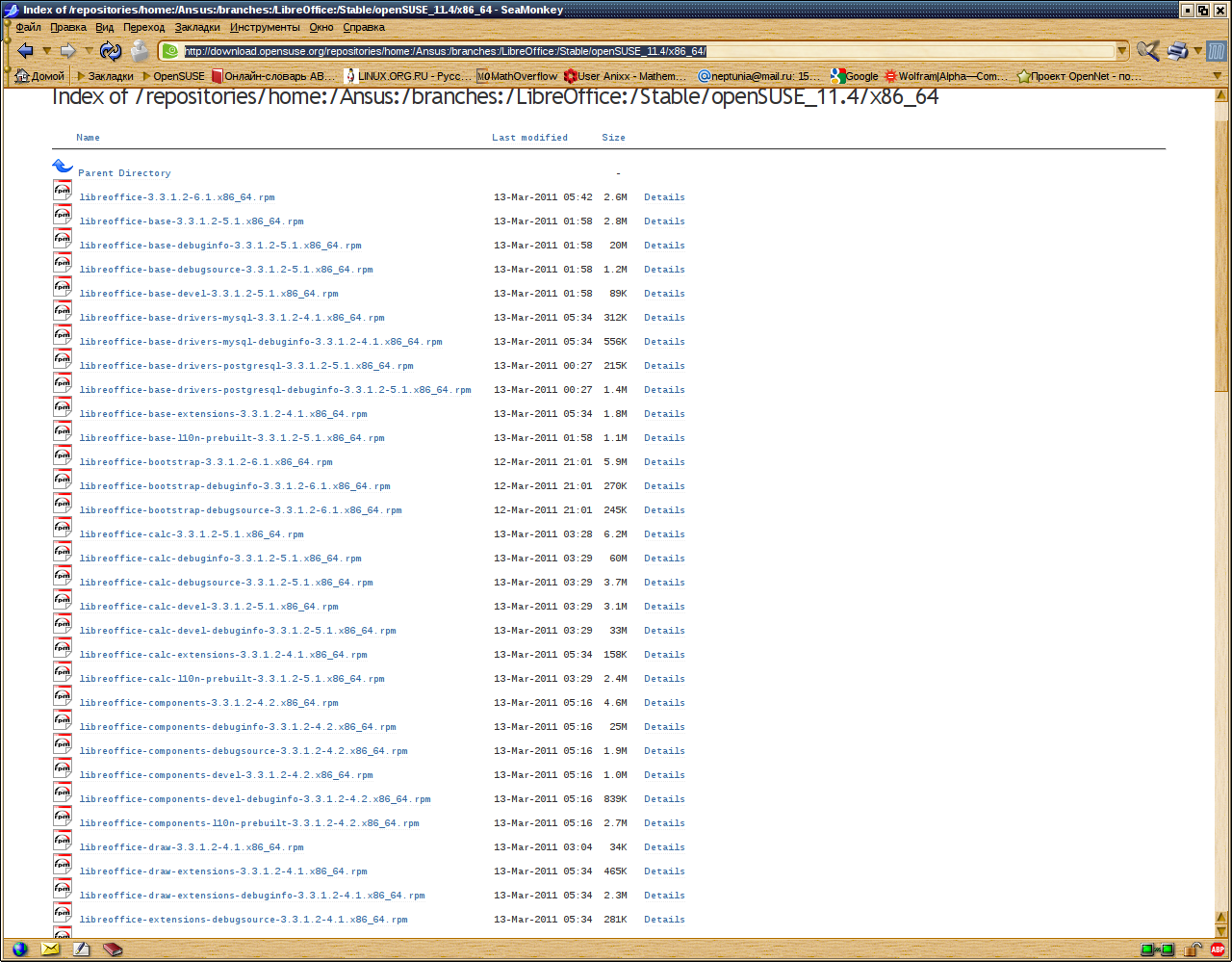Viewport: 1232px width, 962px height.
Task: Click the vertical scrollbar up arrow
Action: [1221, 95]
